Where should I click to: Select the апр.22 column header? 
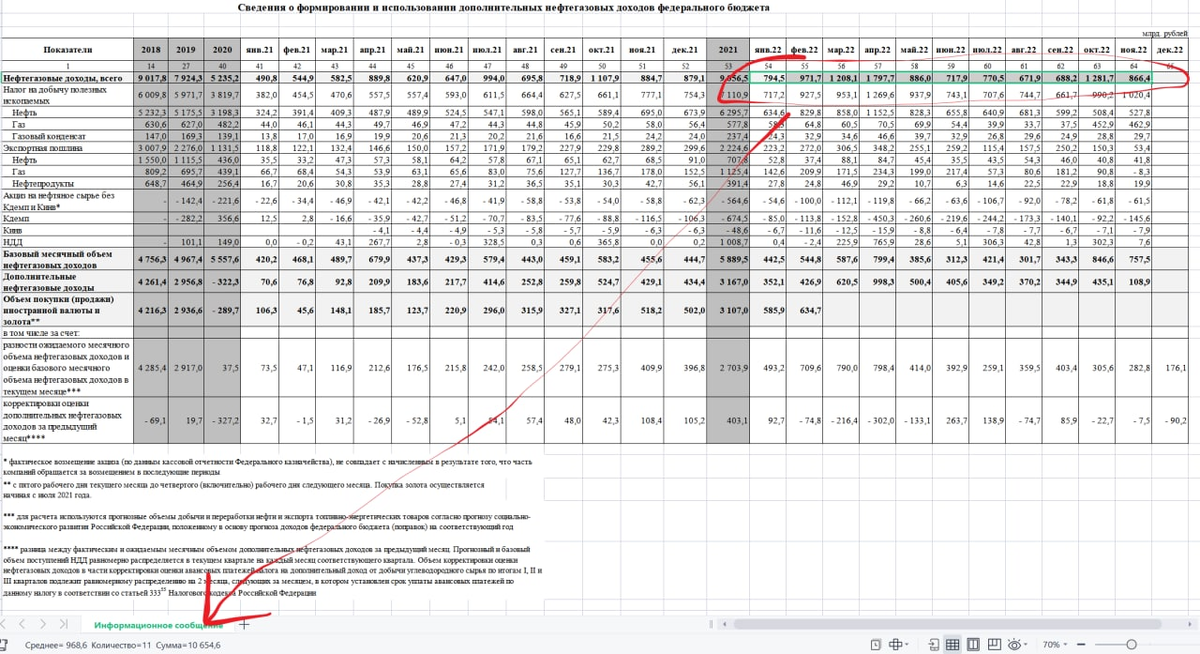pyautogui.click(x=877, y=49)
